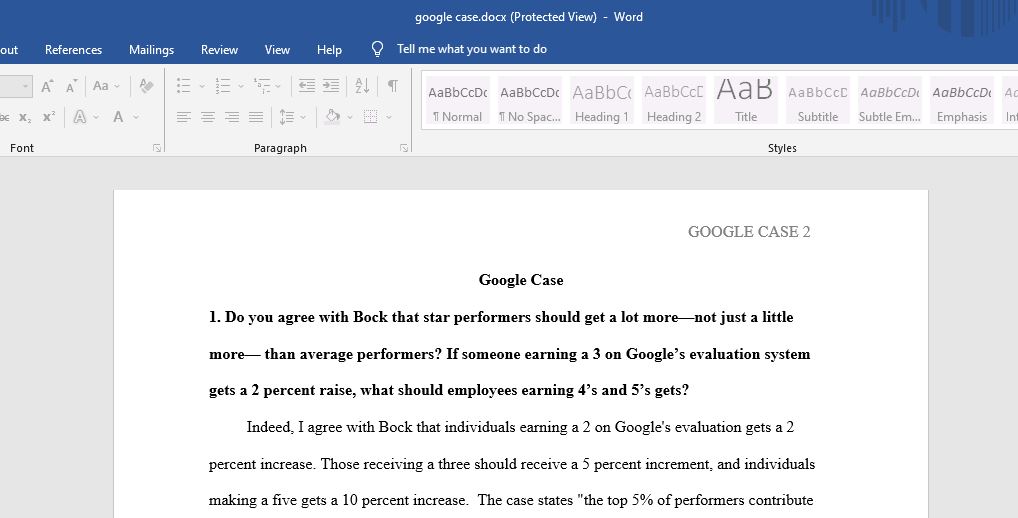Open the Numbering dropdown arrow
The image size is (1018, 518).
tap(240, 86)
